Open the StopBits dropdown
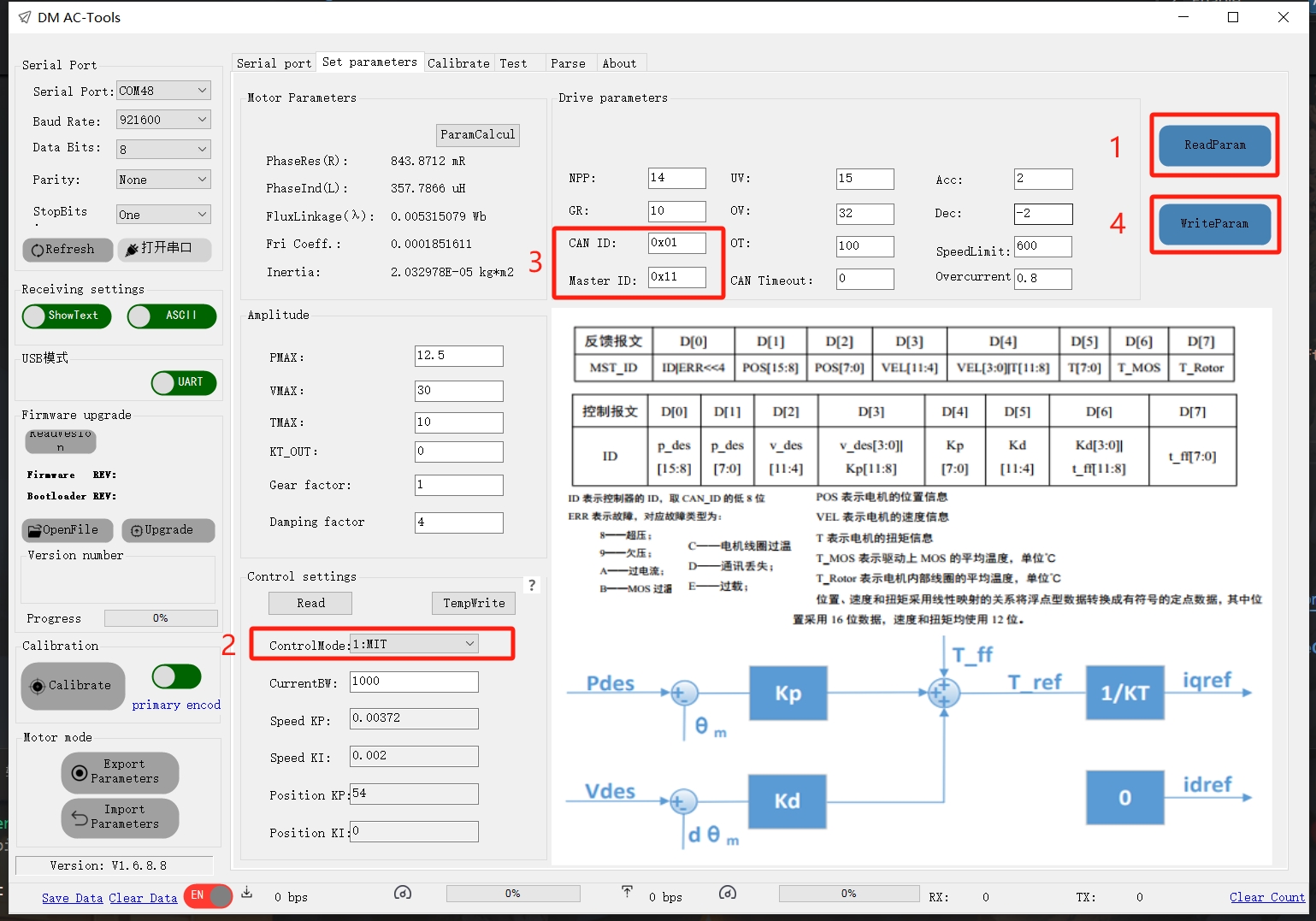The width and height of the screenshot is (1316, 921). click(x=163, y=214)
